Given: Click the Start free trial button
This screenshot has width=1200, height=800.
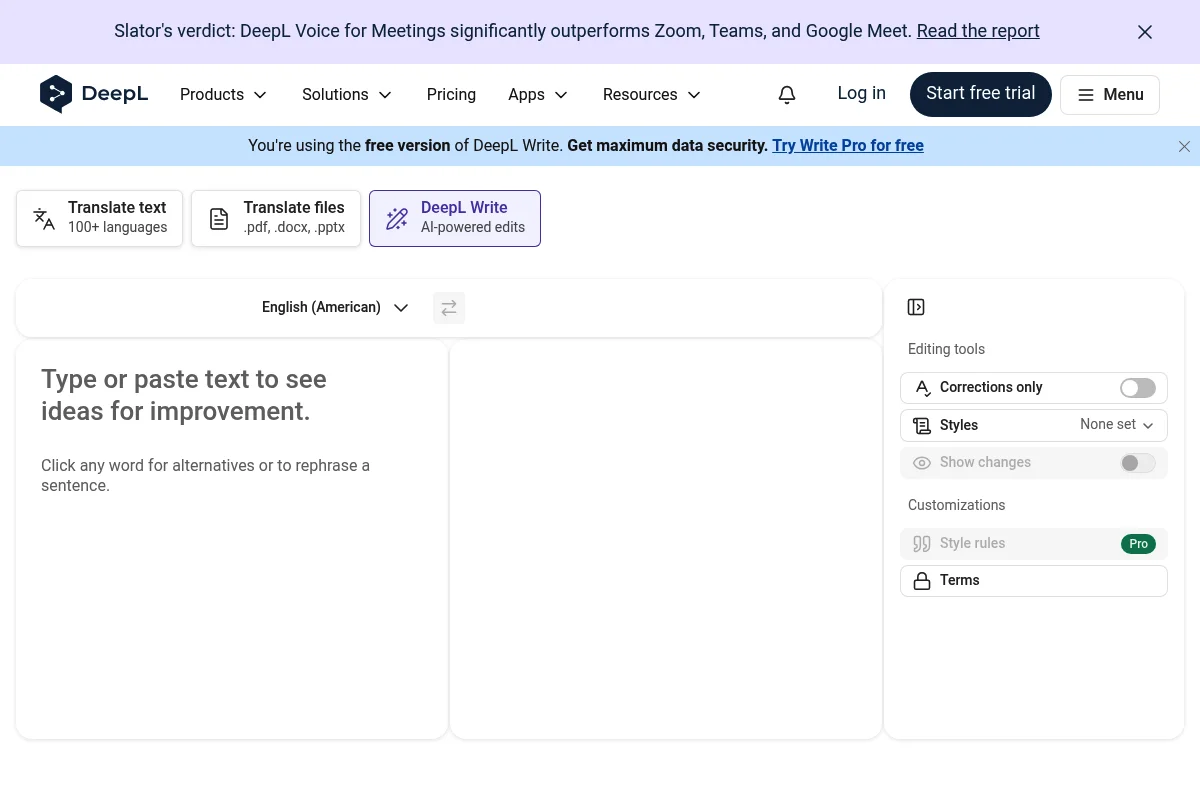Looking at the screenshot, I should pyautogui.click(x=981, y=94).
